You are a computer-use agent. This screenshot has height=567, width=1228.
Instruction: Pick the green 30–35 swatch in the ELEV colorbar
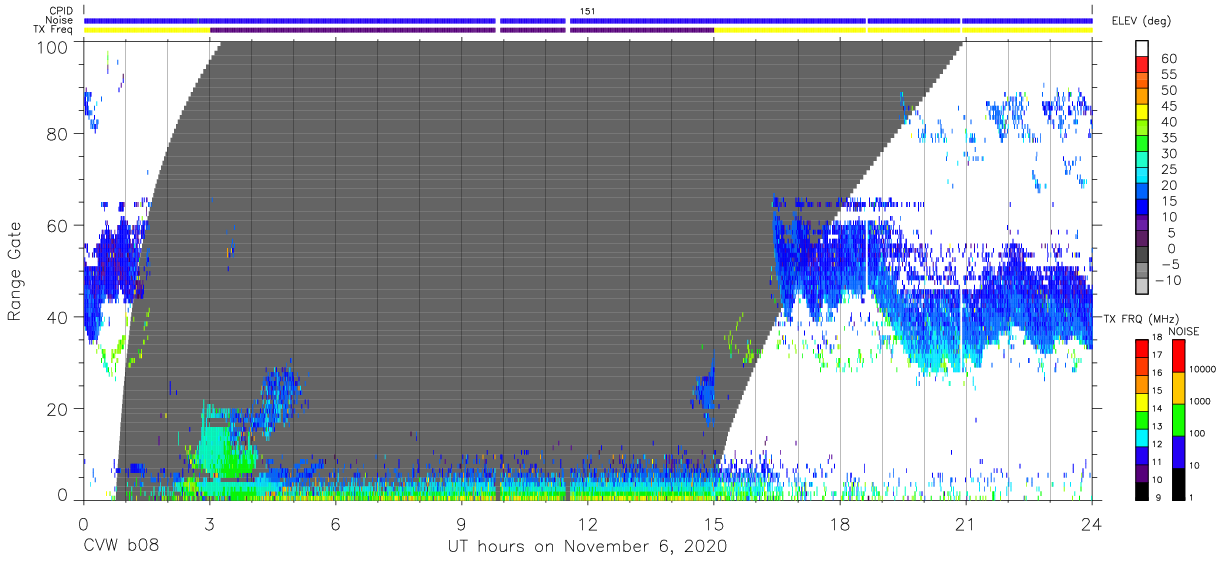pos(1142,145)
